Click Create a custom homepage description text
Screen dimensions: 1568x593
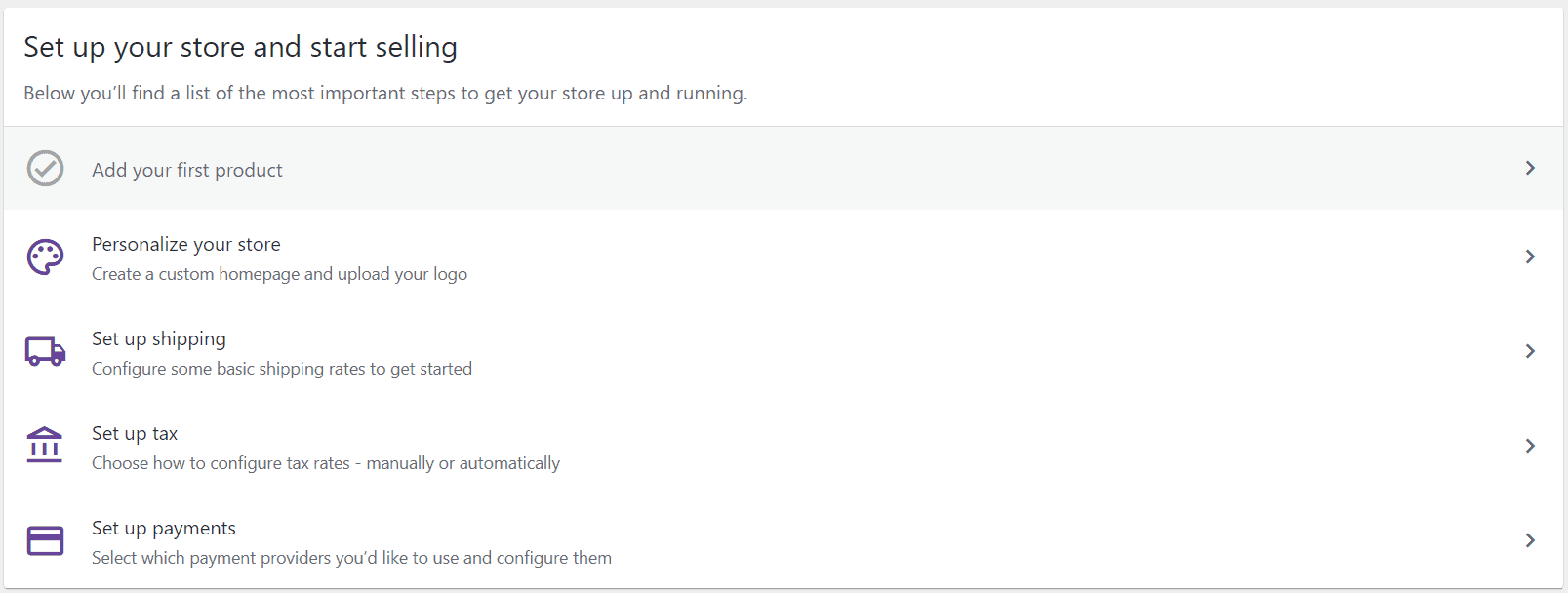279,274
